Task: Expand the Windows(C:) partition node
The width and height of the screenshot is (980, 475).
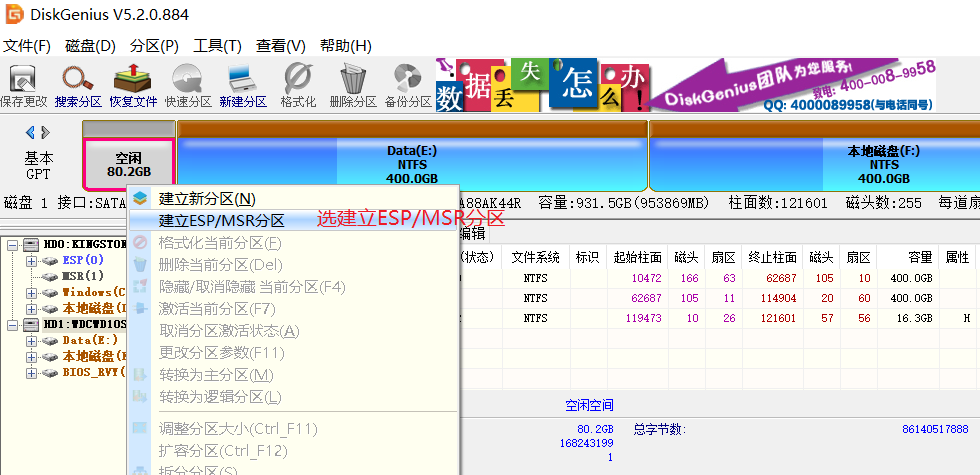Action: pos(31,292)
